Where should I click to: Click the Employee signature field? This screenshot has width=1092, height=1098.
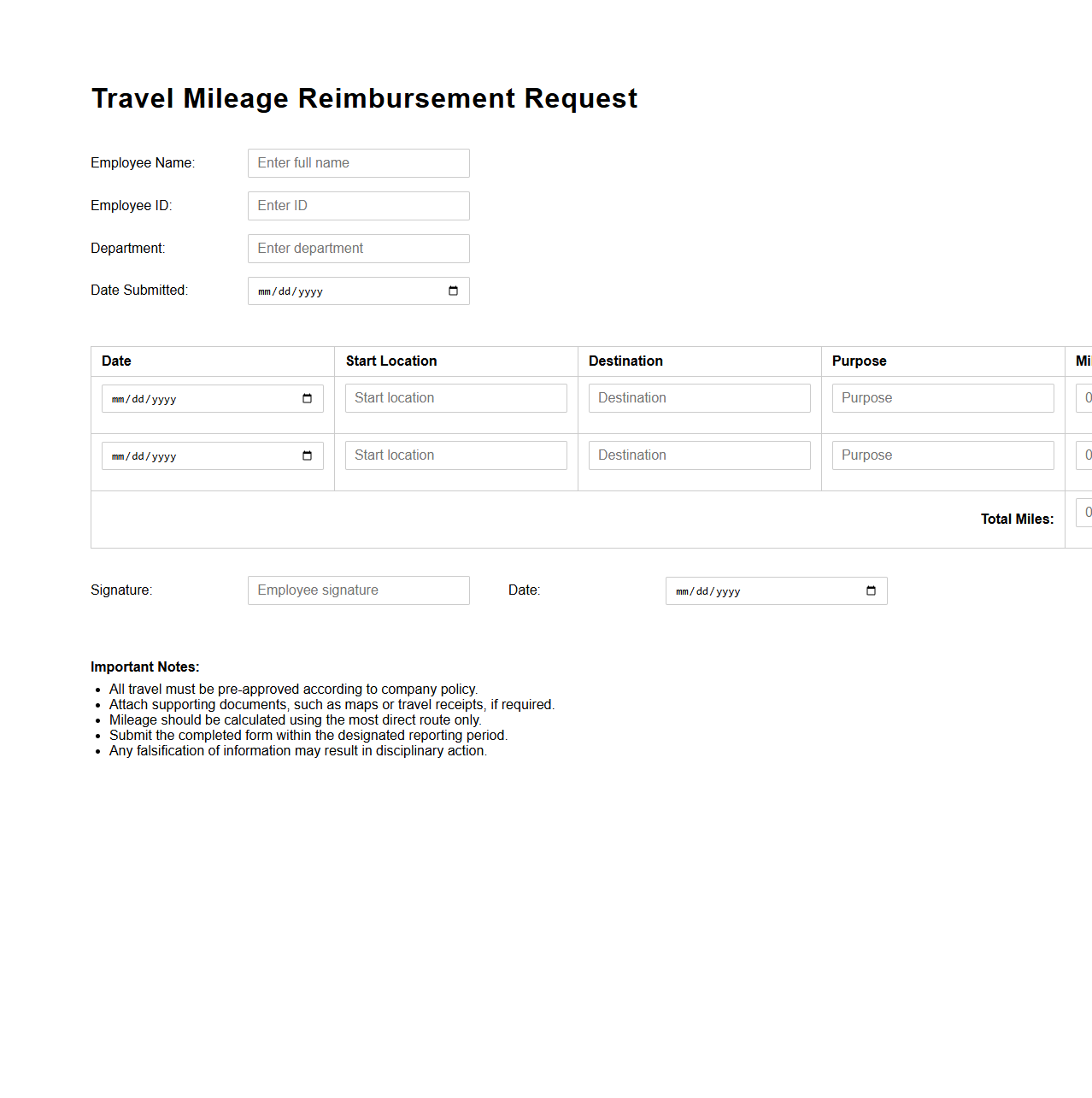coord(358,590)
